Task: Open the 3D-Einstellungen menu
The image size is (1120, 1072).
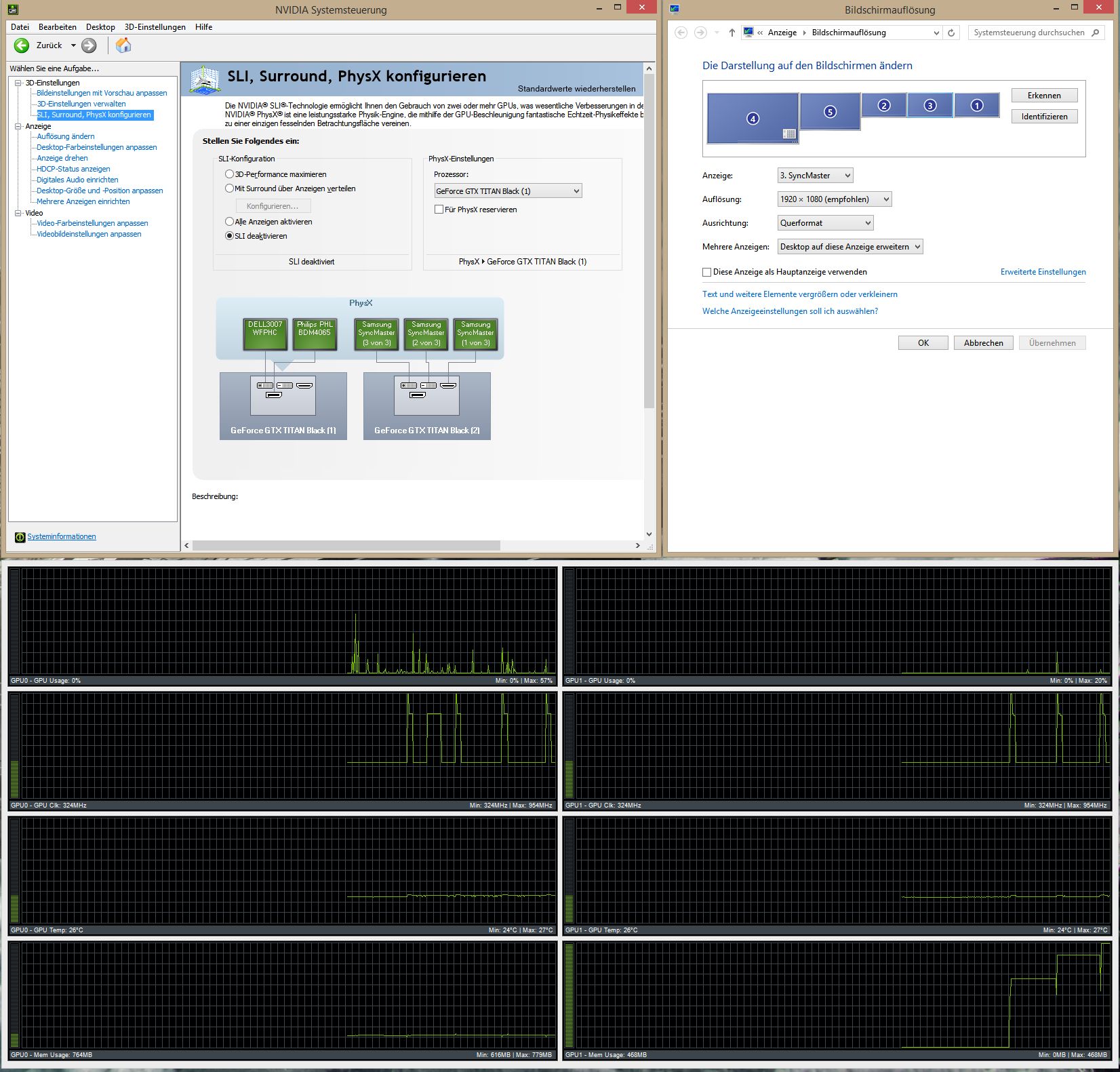Action: 154,27
